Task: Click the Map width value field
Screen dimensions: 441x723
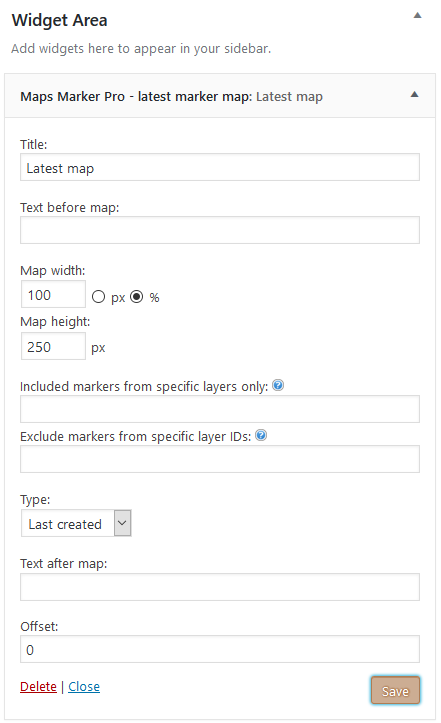Action: click(54, 294)
